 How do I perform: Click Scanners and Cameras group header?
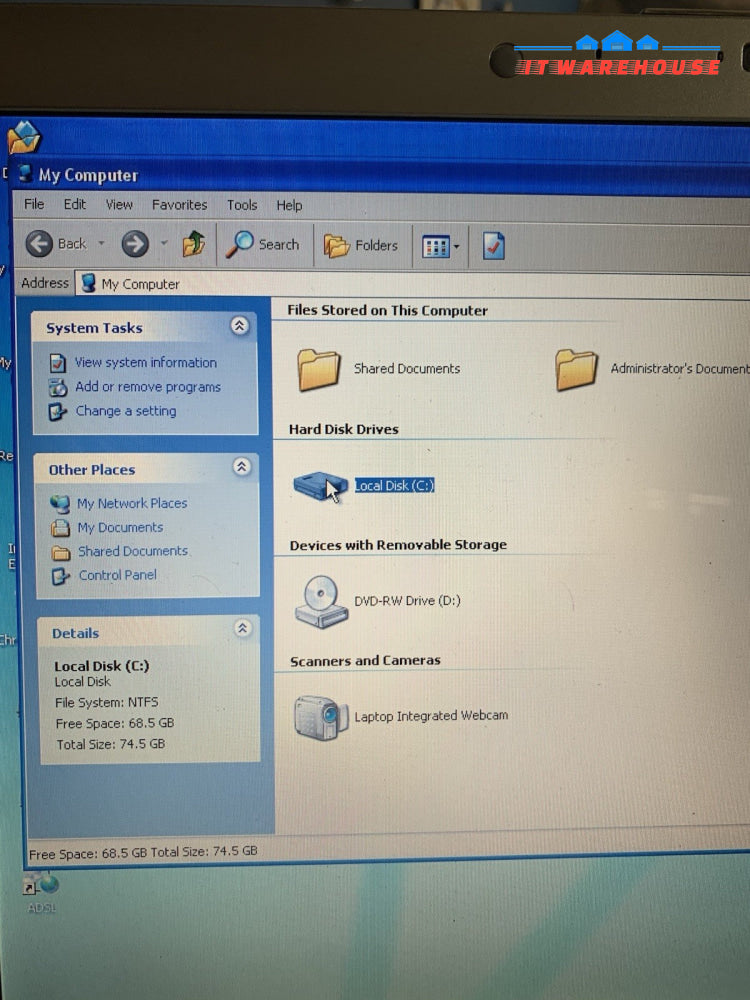coord(365,660)
